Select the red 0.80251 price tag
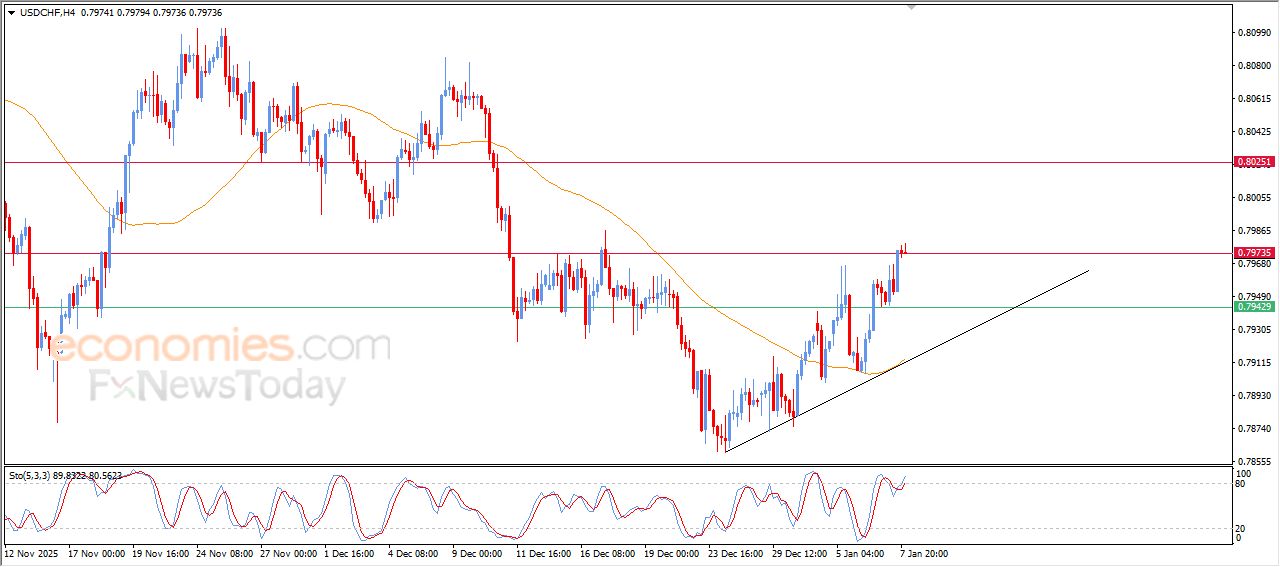 [x=1254, y=161]
